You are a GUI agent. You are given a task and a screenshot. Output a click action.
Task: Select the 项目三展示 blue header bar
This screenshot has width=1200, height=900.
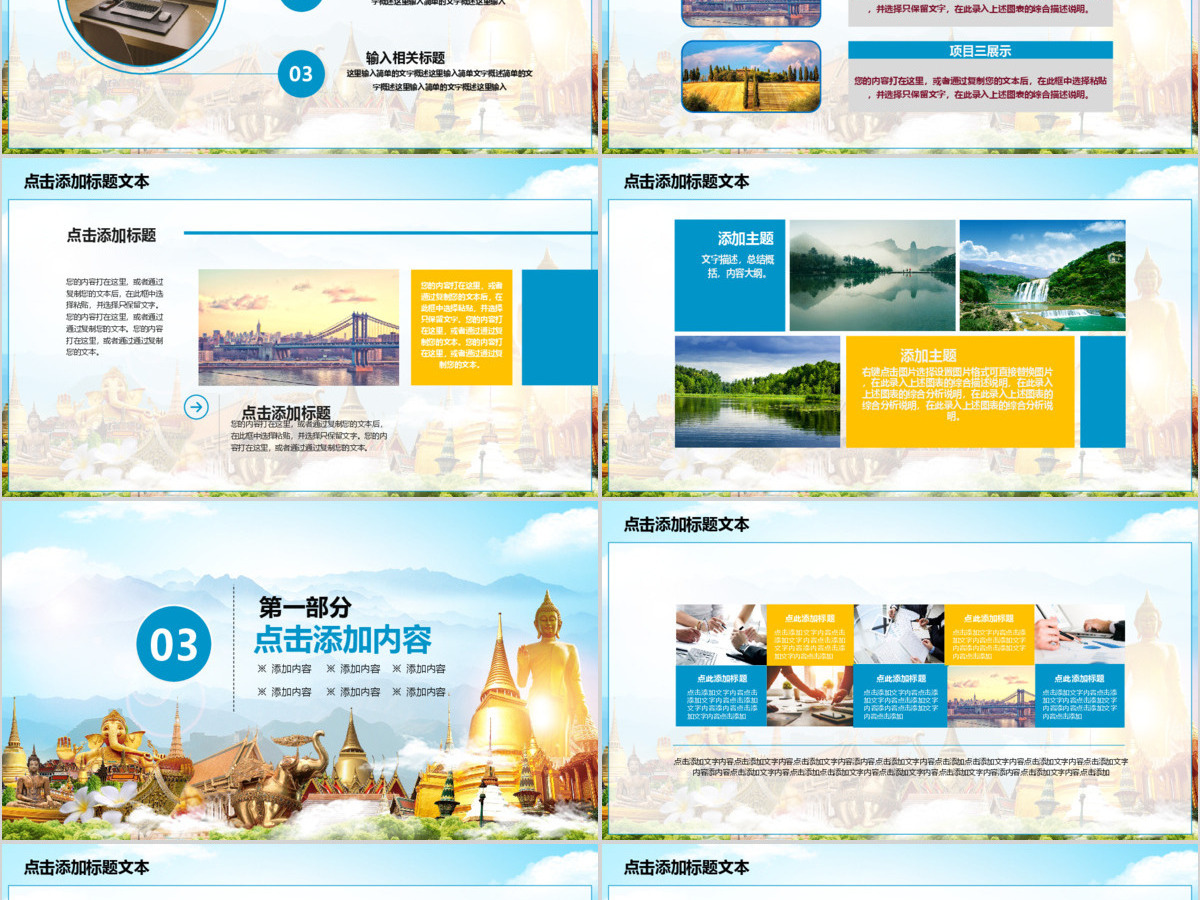coord(980,50)
